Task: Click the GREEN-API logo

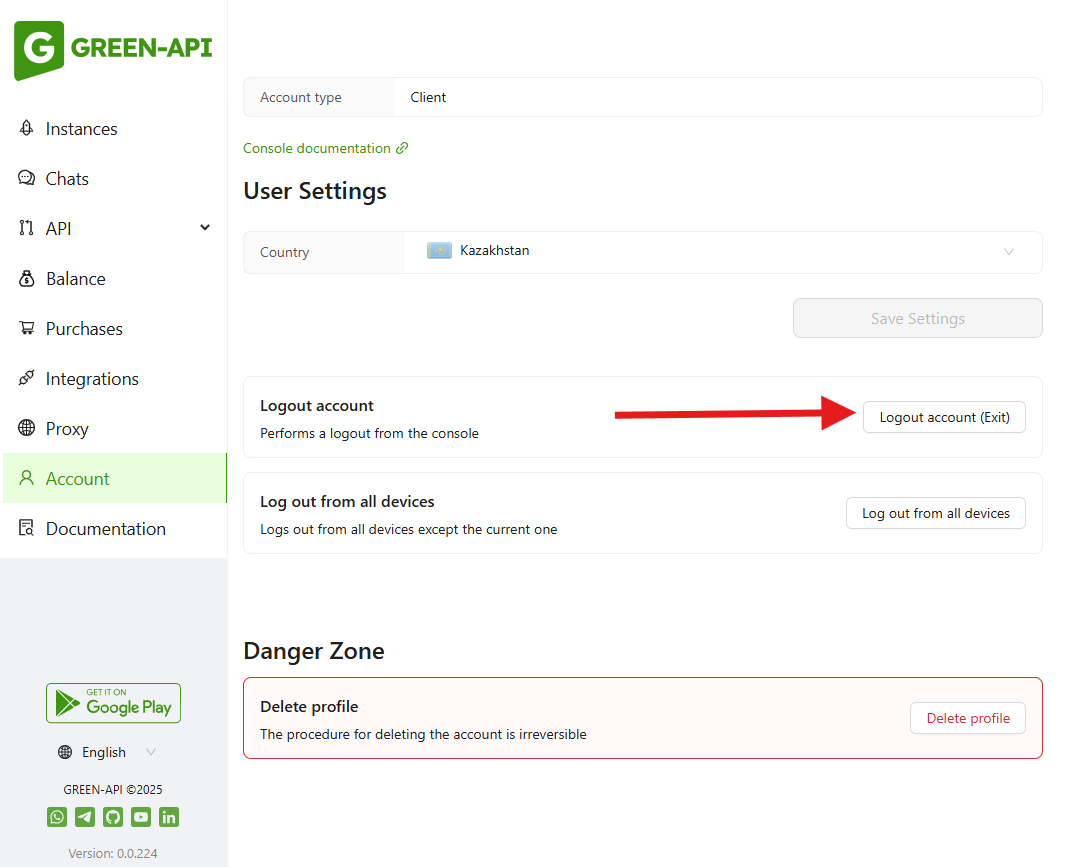Action: [x=113, y=49]
